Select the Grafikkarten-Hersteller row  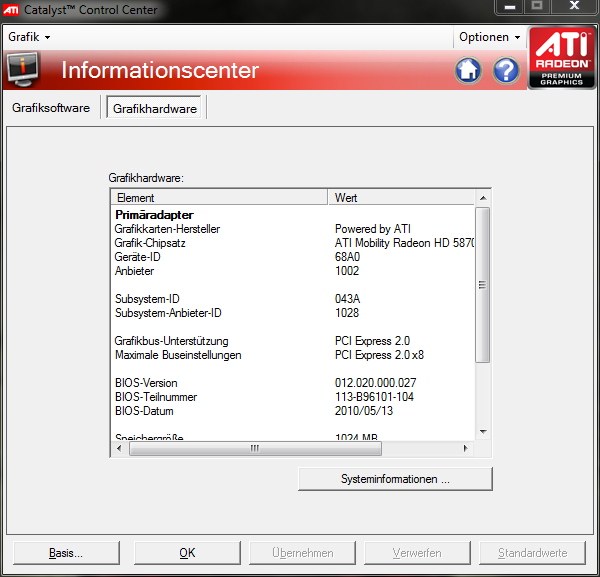[x=293, y=229]
